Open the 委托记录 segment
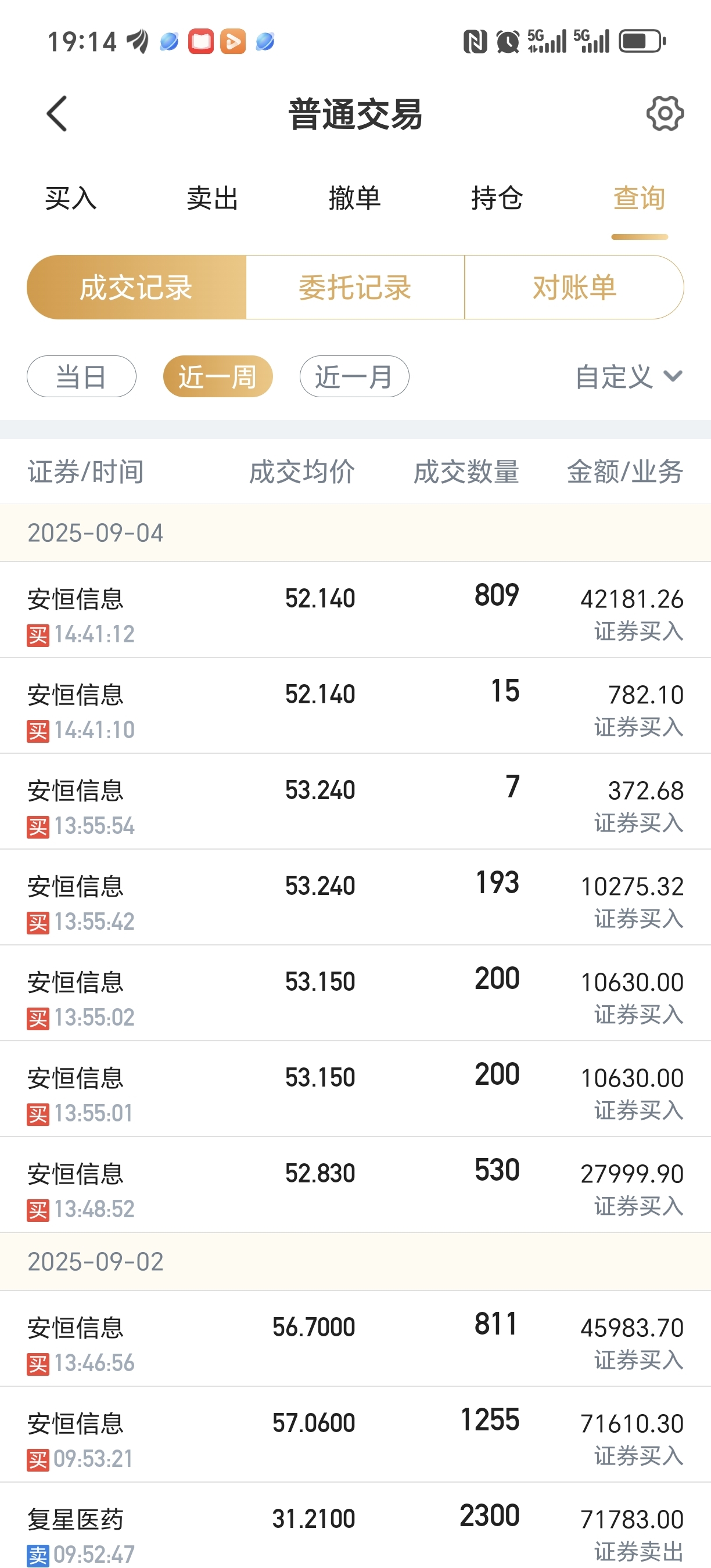 click(355, 287)
